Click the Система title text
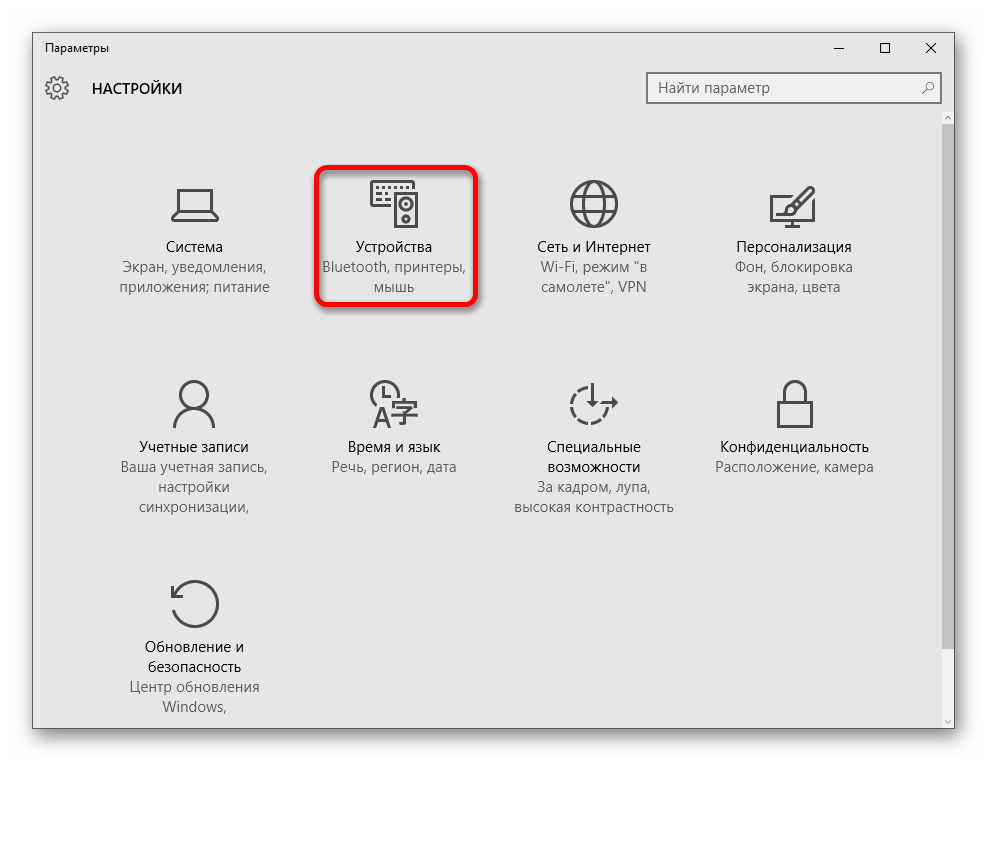987x841 pixels. tap(194, 247)
